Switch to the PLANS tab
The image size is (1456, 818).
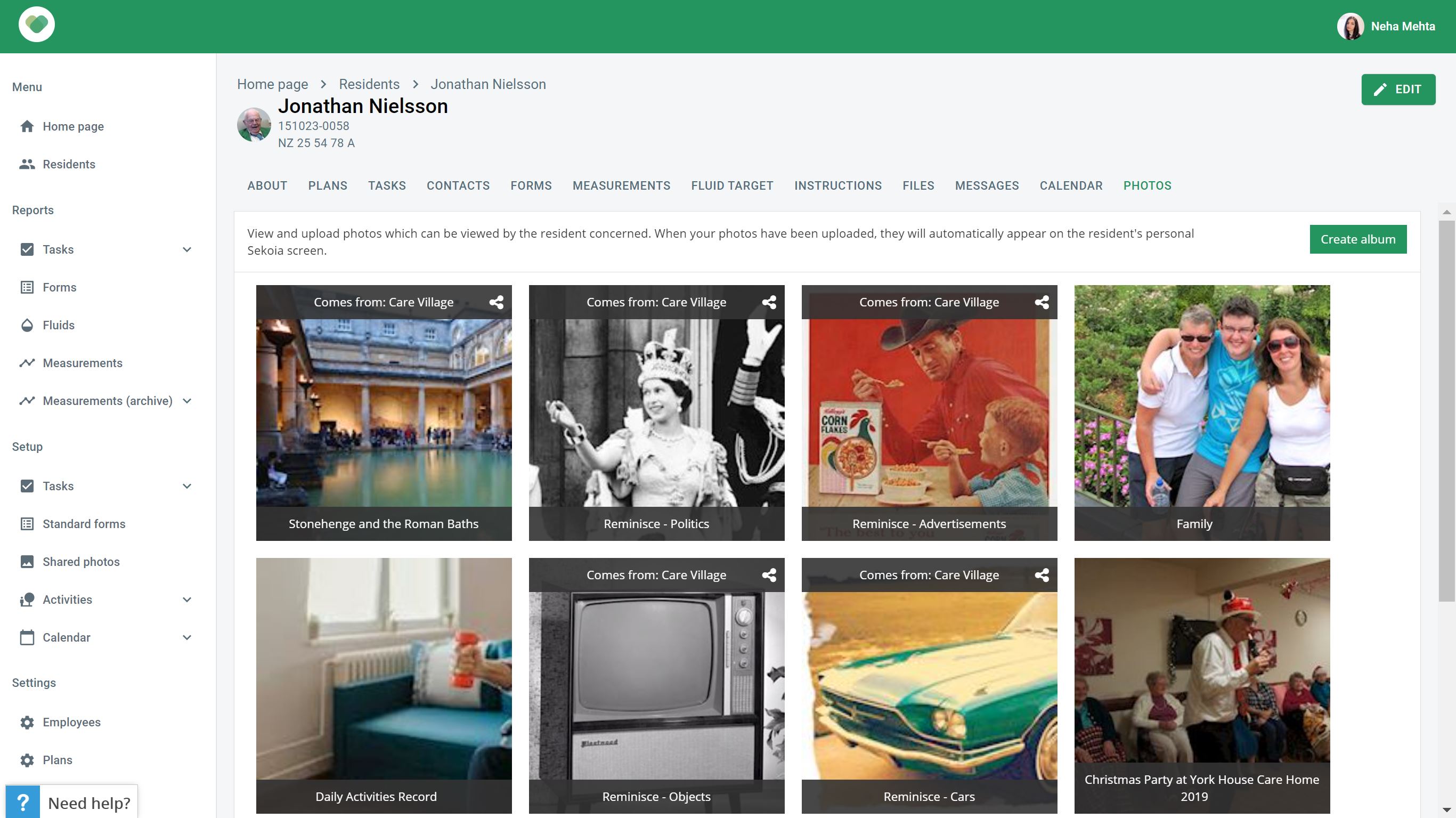(328, 185)
